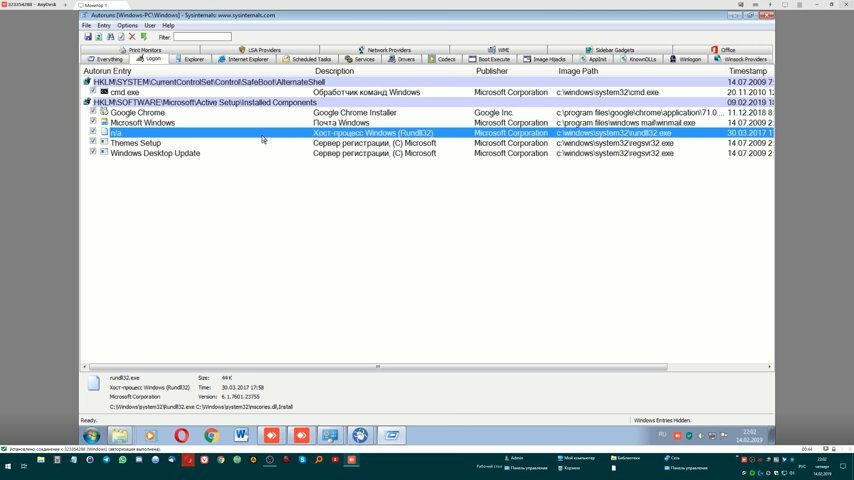Open the File menu
Screen dimensions: 854x480
[x=87, y=26]
